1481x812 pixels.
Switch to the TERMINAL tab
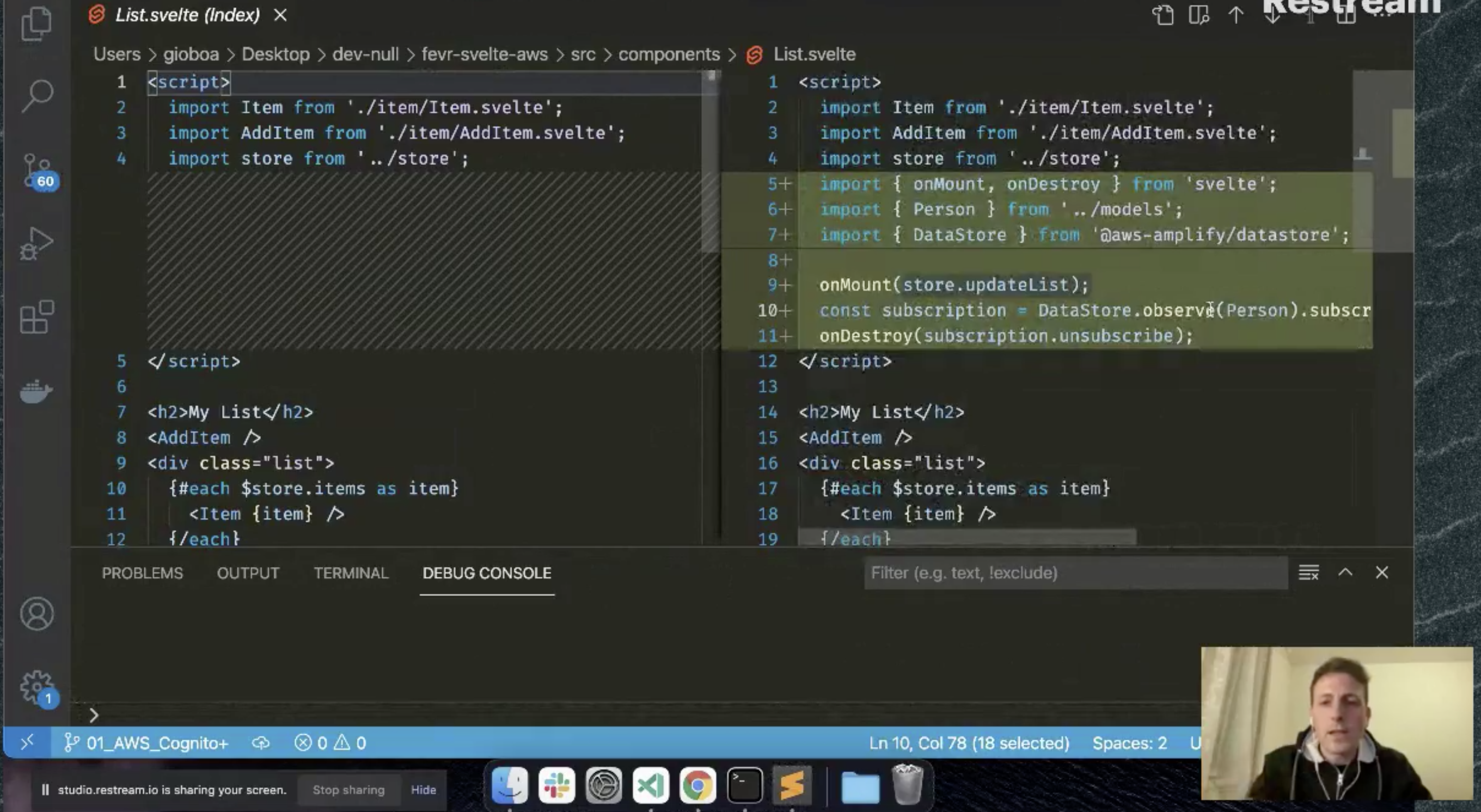351,573
